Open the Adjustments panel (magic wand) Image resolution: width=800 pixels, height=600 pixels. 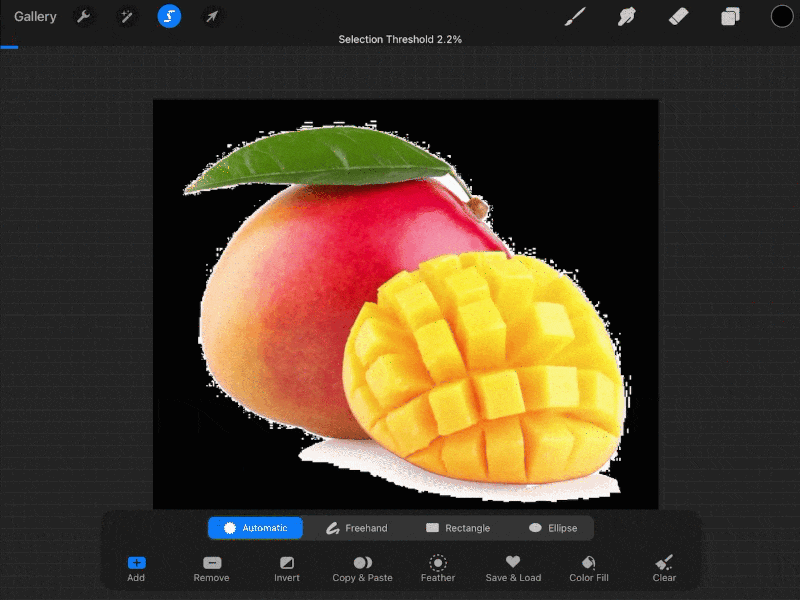pyautogui.click(x=126, y=16)
